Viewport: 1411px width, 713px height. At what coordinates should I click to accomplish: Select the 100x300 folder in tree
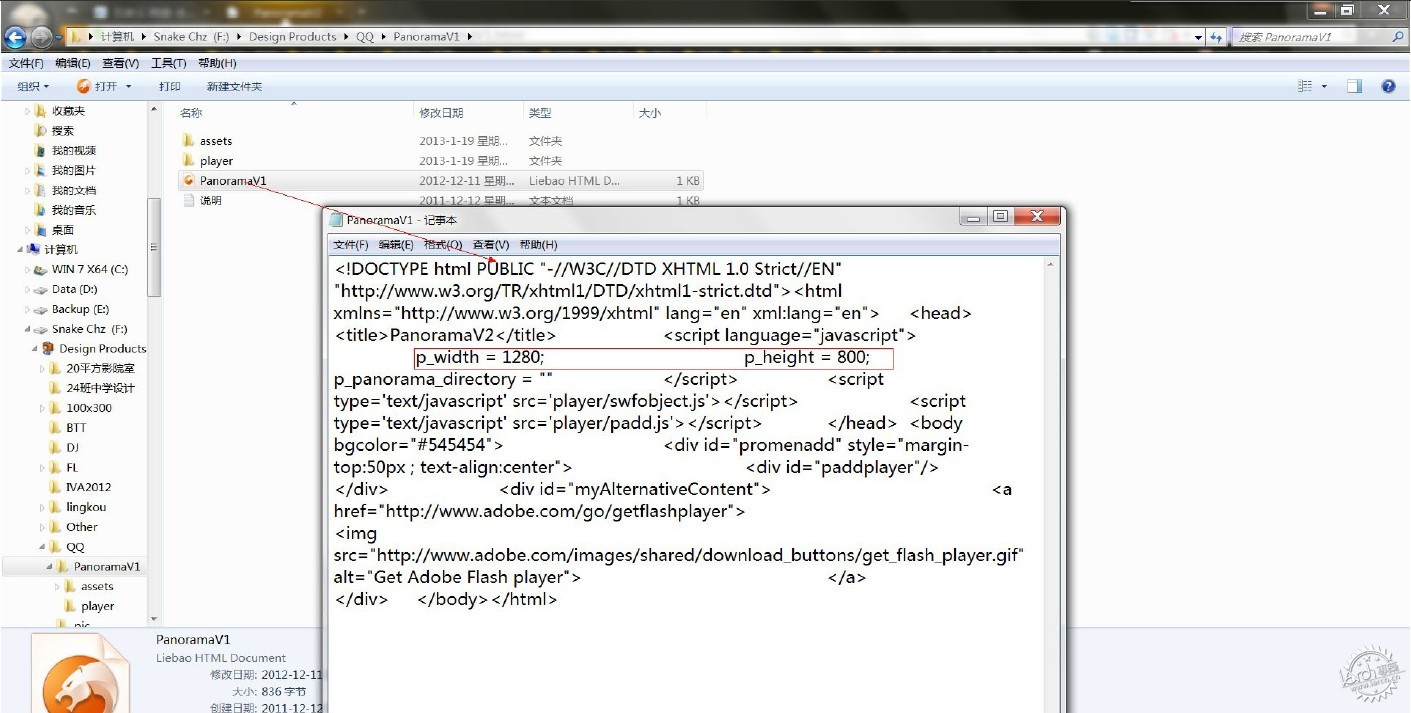point(89,408)
